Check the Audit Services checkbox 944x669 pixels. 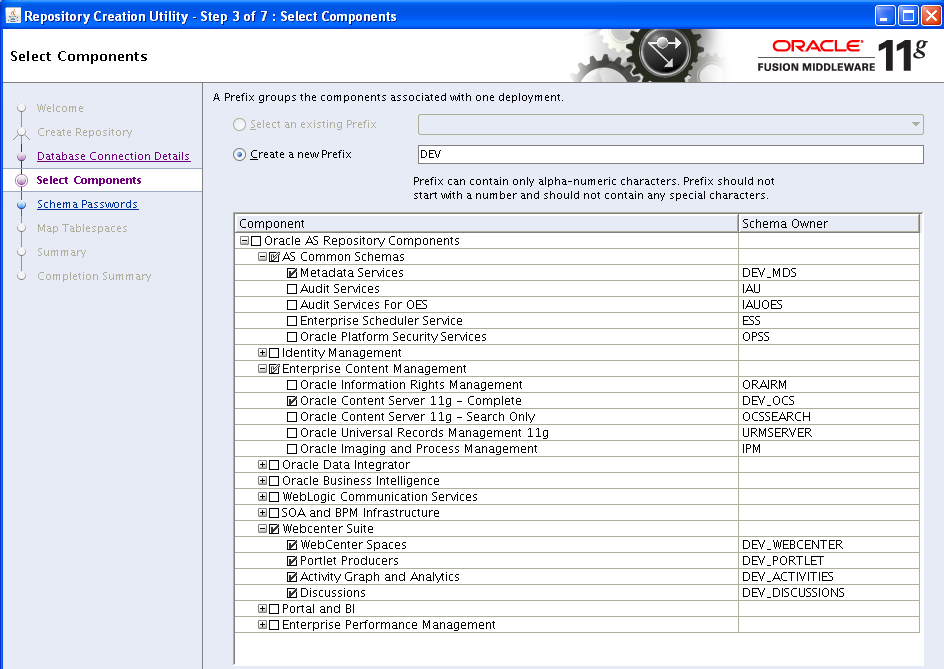click(x=292, y=289)
